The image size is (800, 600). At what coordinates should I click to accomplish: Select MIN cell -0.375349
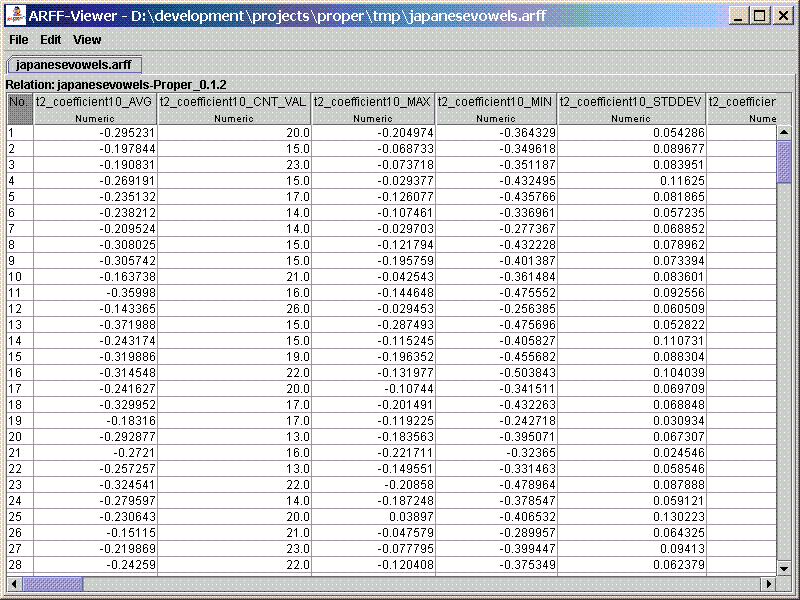[496, 565]
